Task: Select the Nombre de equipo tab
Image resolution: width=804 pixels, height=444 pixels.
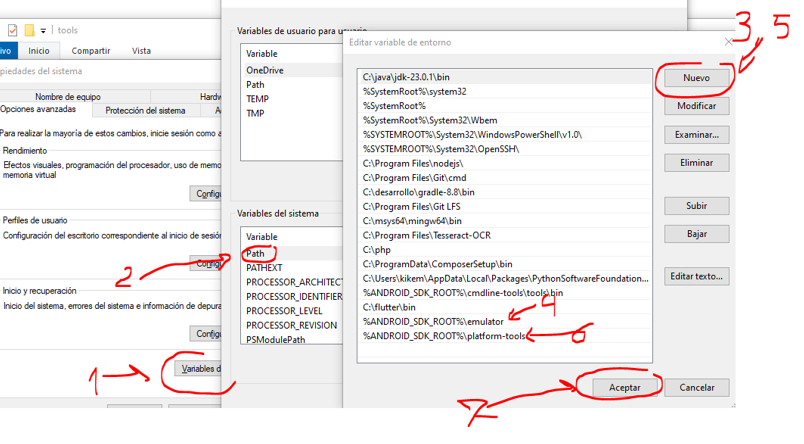Action: coord(67,97)
